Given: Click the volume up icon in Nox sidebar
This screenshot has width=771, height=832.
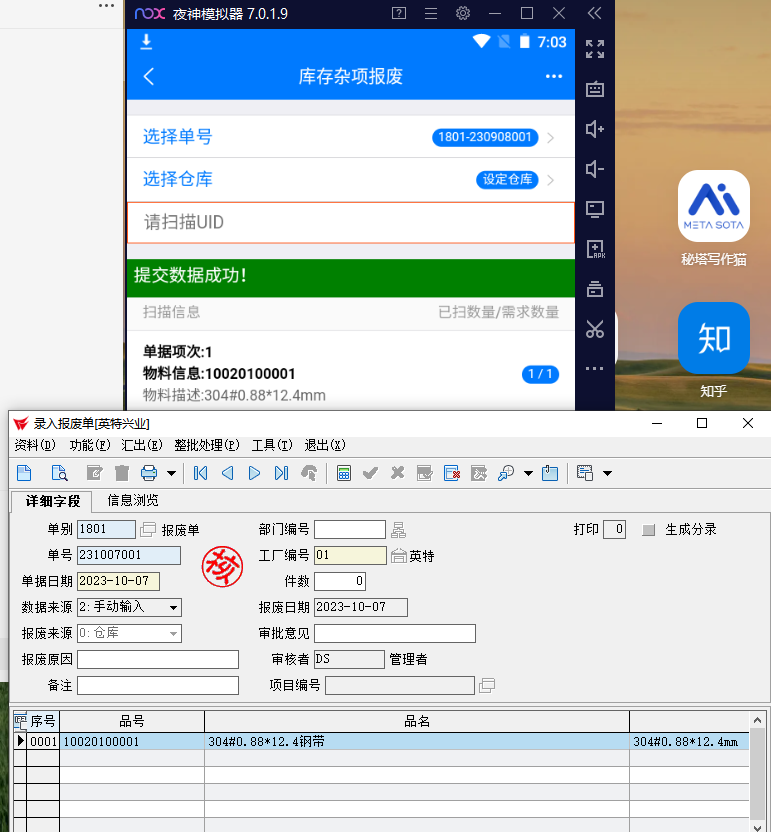Looking at the screenshot, I should click(595, 128).
